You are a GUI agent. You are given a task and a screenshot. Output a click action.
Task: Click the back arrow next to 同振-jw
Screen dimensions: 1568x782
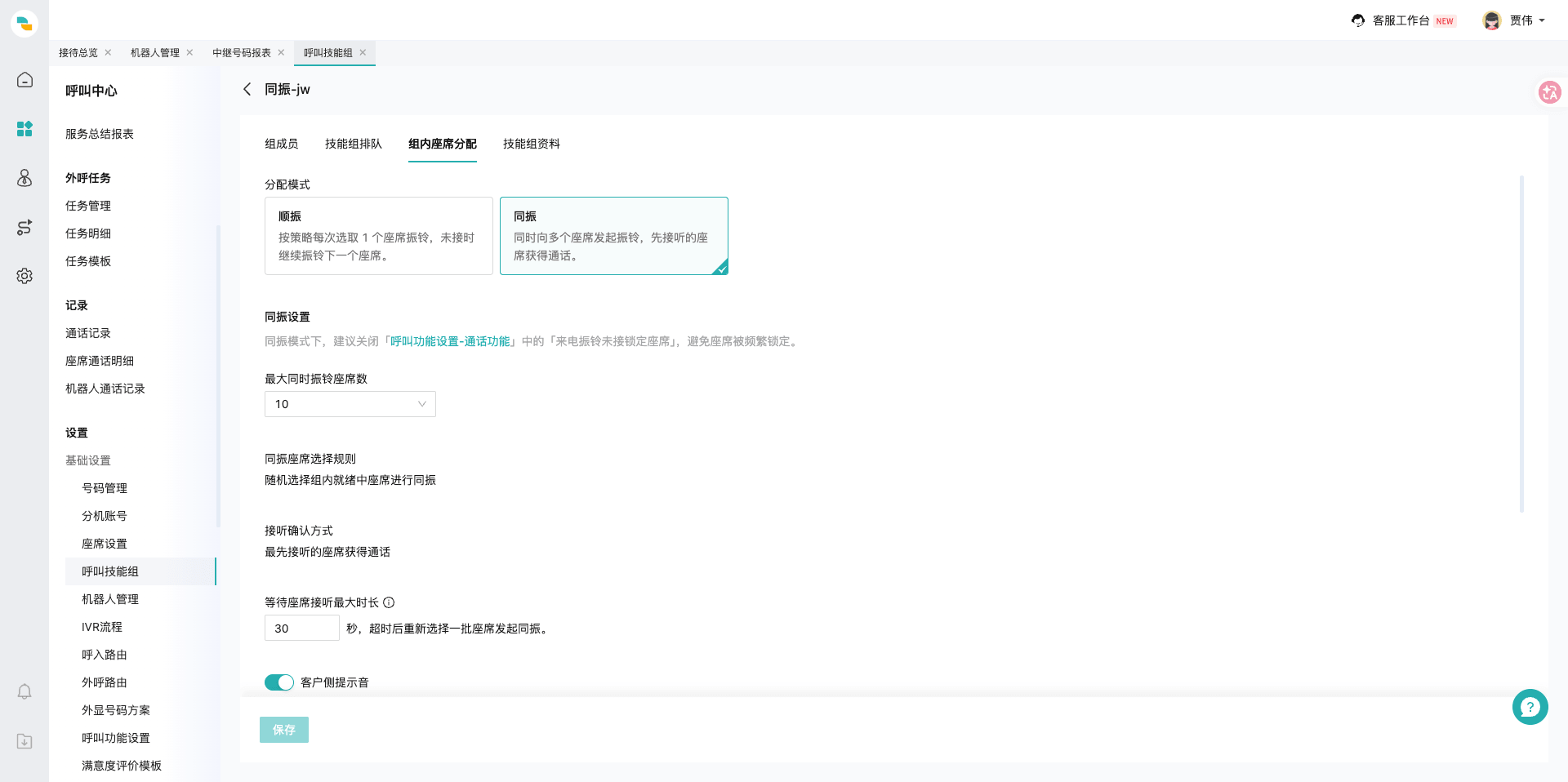(247, 89)
